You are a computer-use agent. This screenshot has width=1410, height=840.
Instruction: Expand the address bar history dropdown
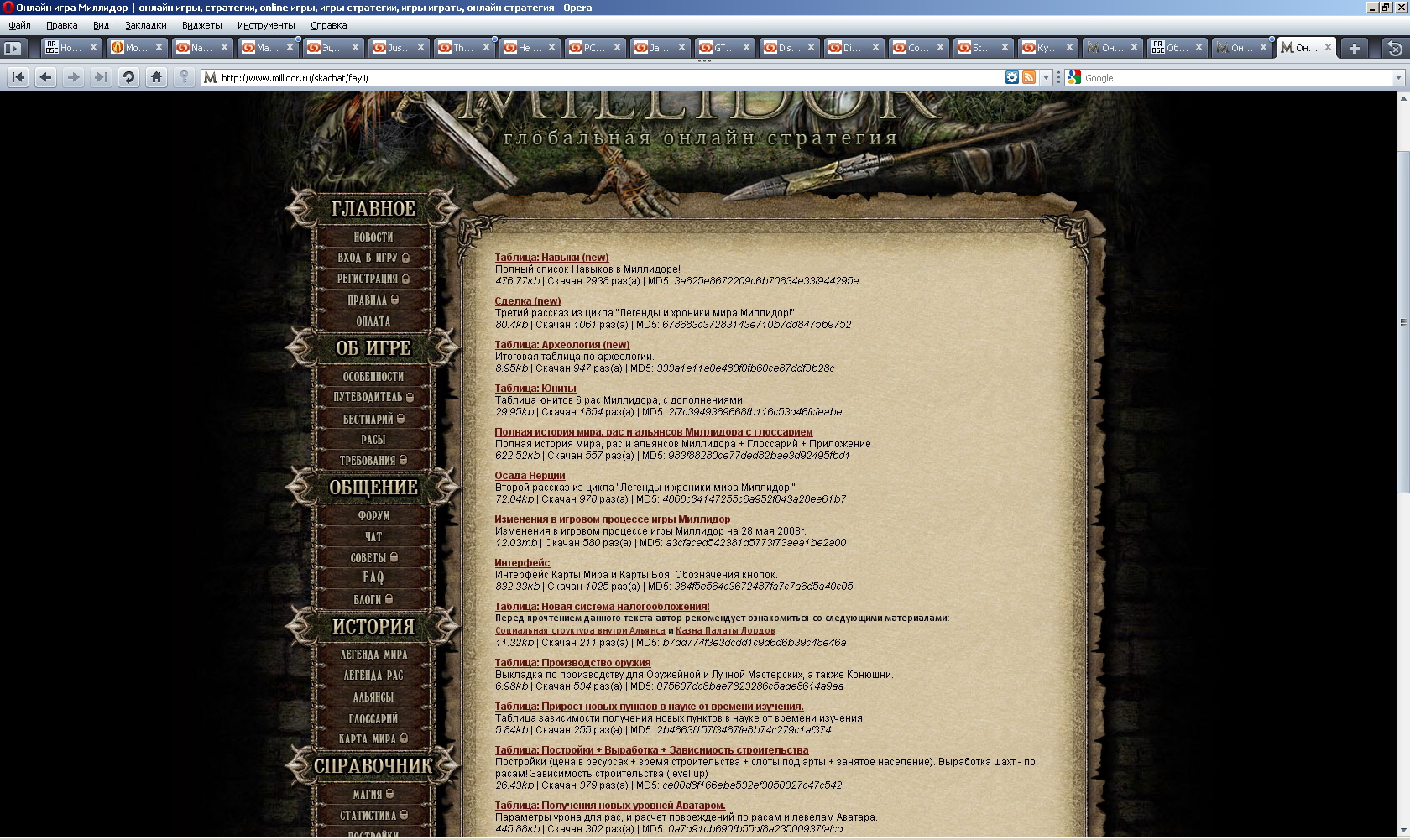tap(1046, 77)
